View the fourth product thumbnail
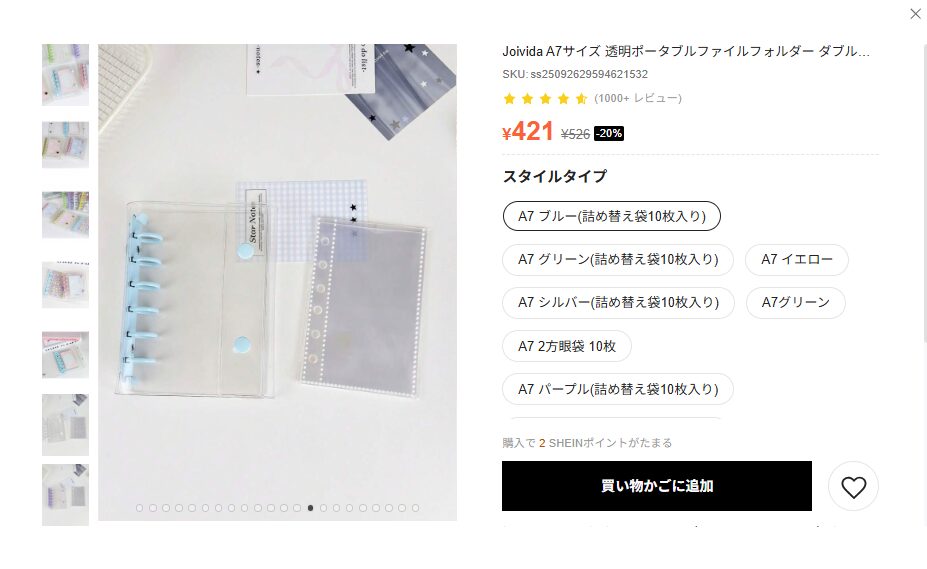 point(66,284)
